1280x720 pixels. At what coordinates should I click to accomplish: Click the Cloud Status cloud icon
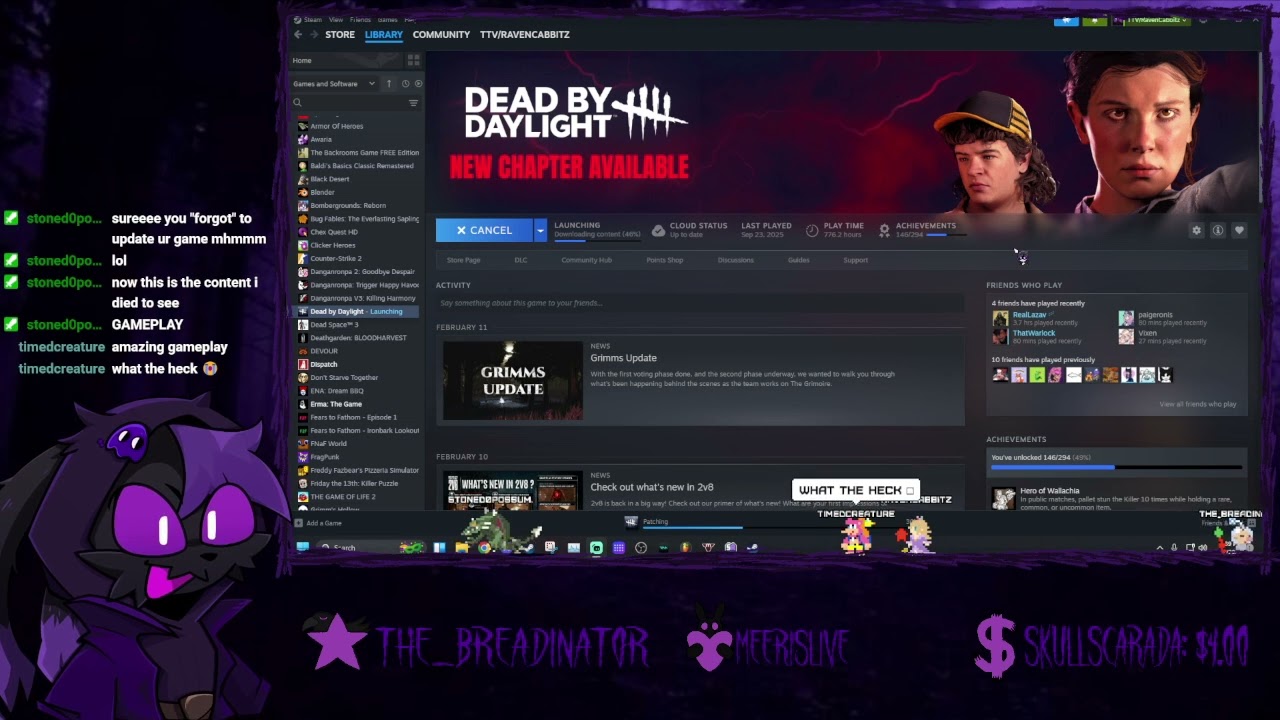[658, 230]
